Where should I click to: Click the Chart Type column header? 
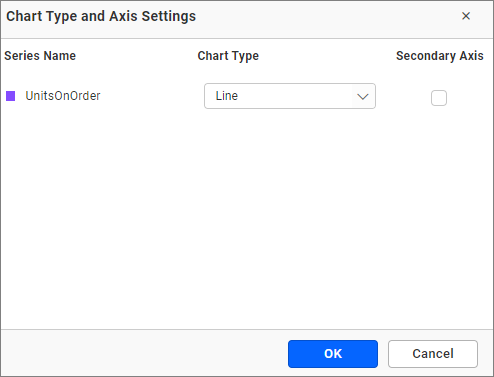coord(228,56)
